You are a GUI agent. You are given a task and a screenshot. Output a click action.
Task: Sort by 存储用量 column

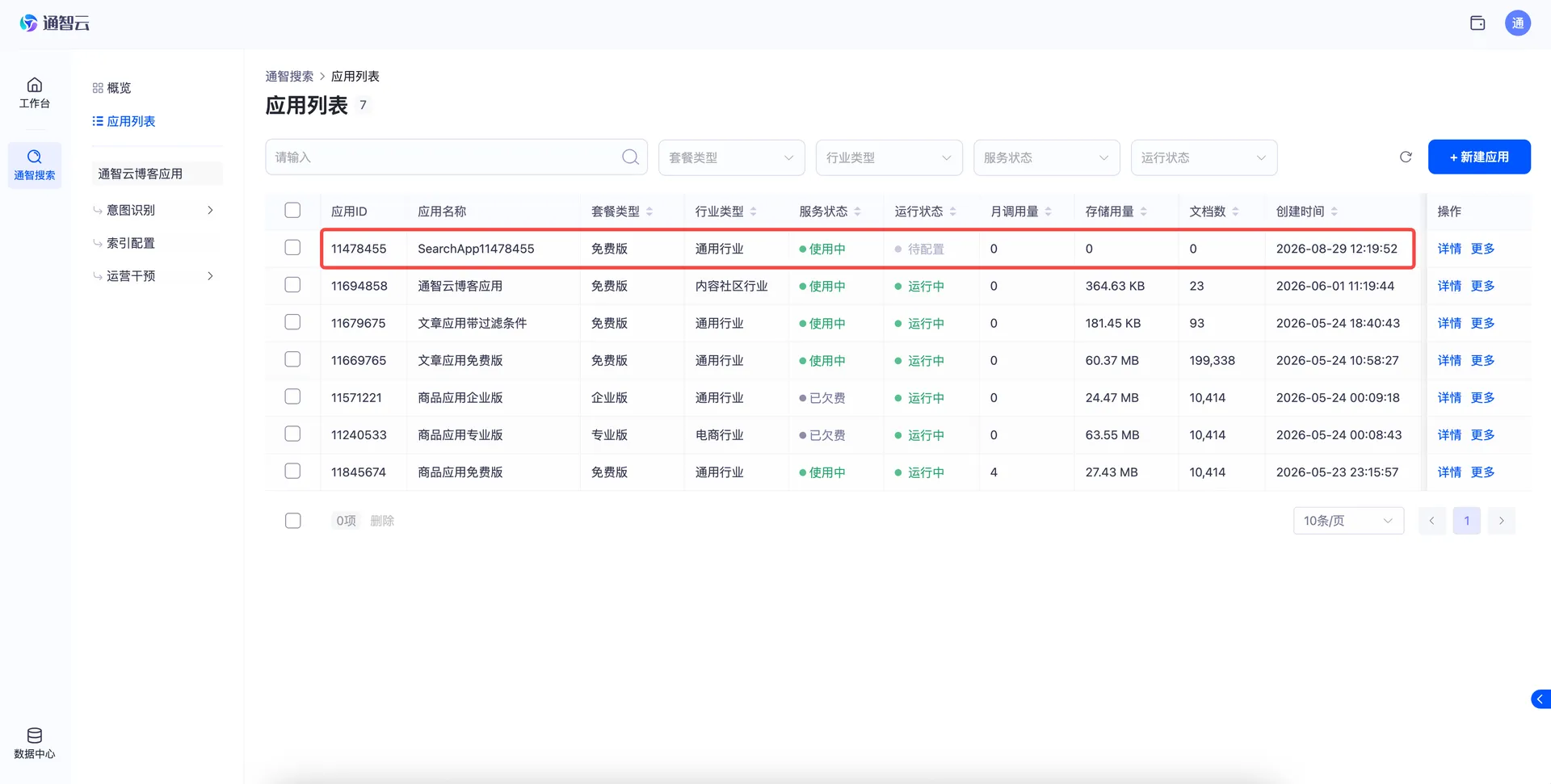1144,212
